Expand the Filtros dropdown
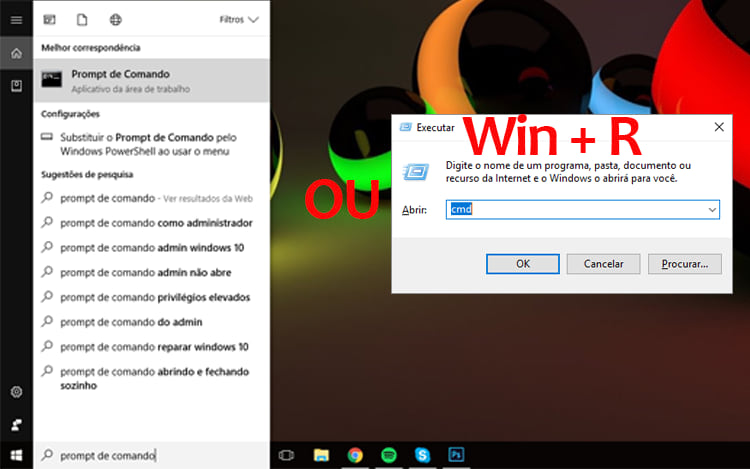 239,20
